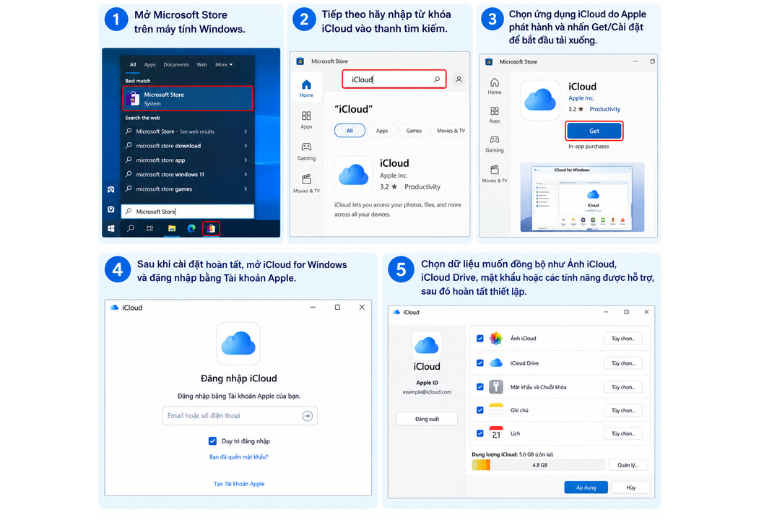Switch to Web tab in Windows search

coord(201,65)
